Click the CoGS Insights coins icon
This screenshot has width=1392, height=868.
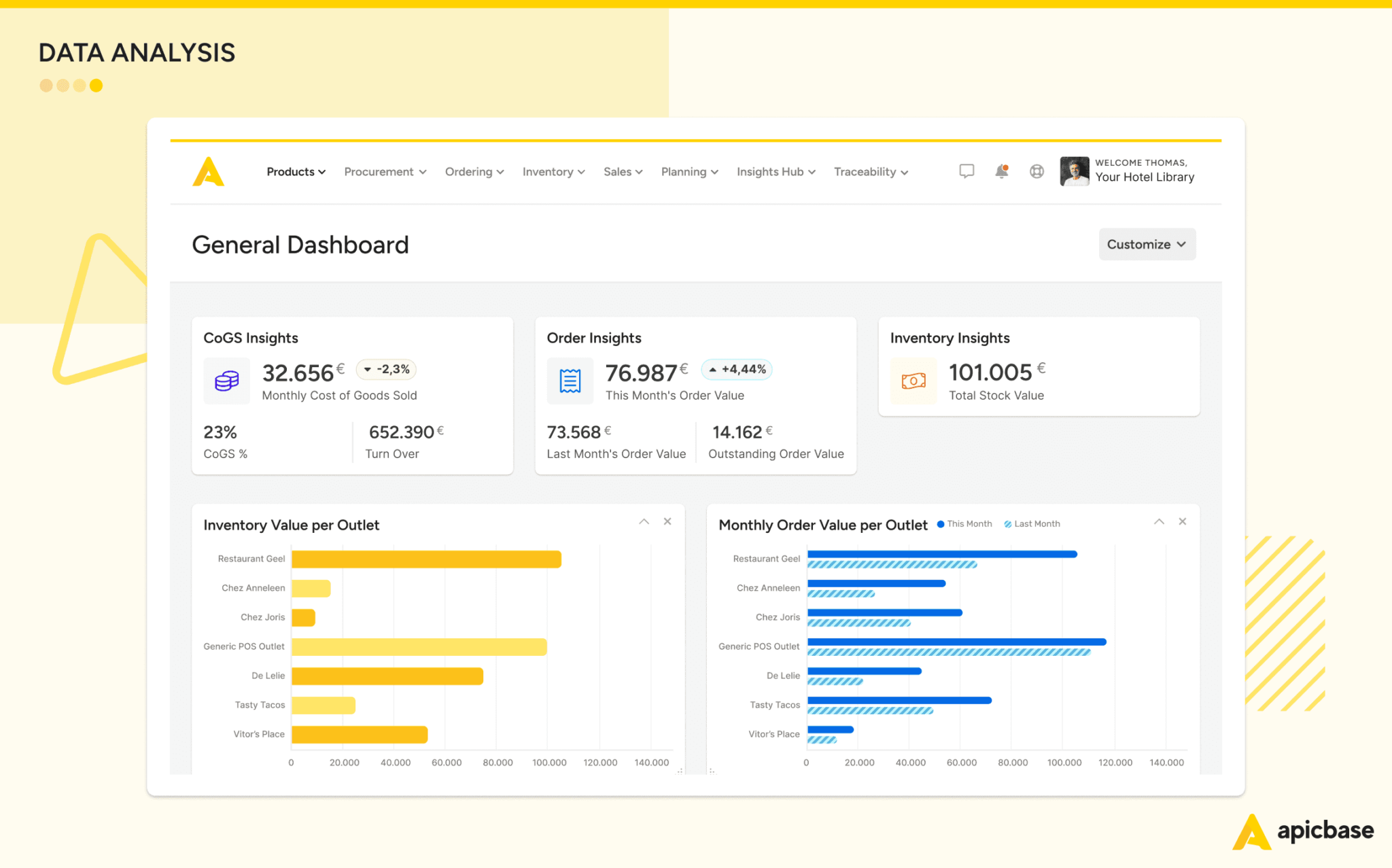click(226, 381)
